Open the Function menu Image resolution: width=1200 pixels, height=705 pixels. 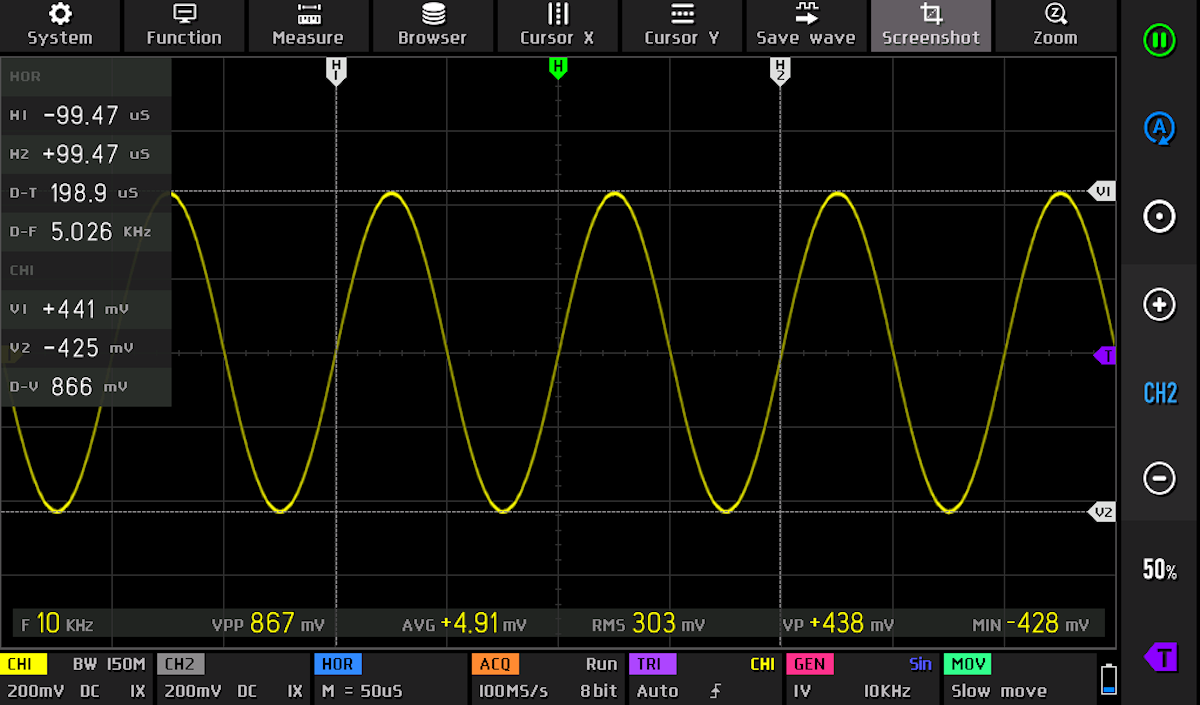184,26
